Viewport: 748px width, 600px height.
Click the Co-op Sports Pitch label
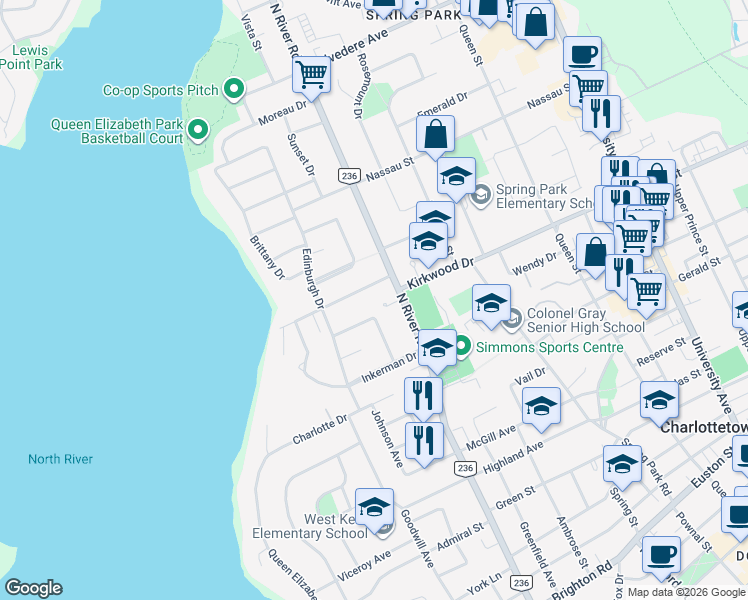point(161,90)
